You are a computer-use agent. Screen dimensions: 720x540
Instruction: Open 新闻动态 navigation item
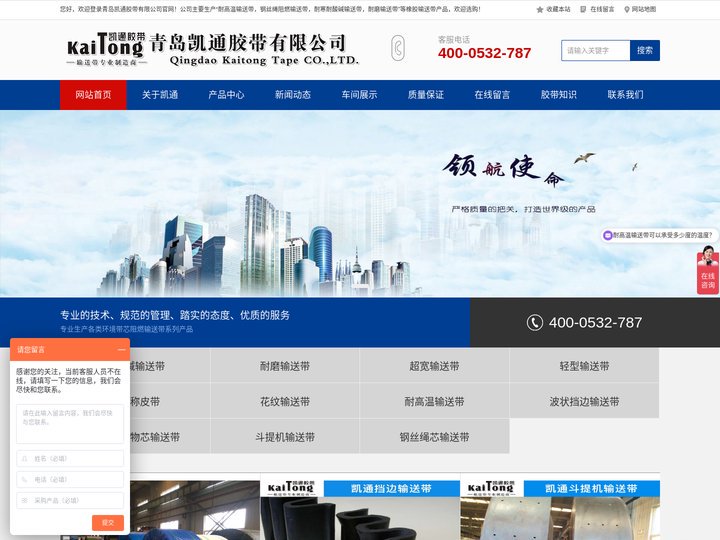pos(293,95)
